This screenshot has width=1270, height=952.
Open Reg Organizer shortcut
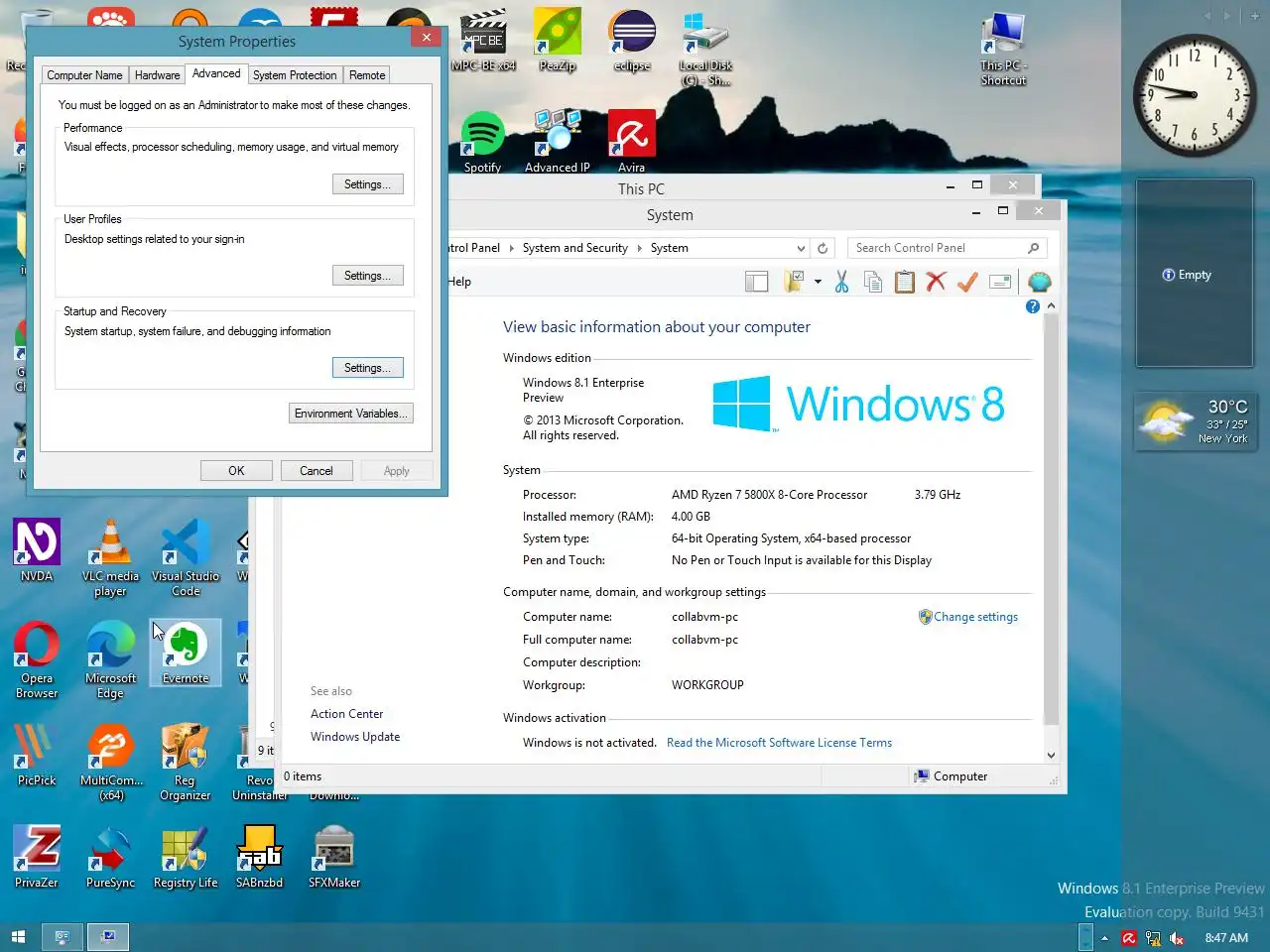coord(186,763)
